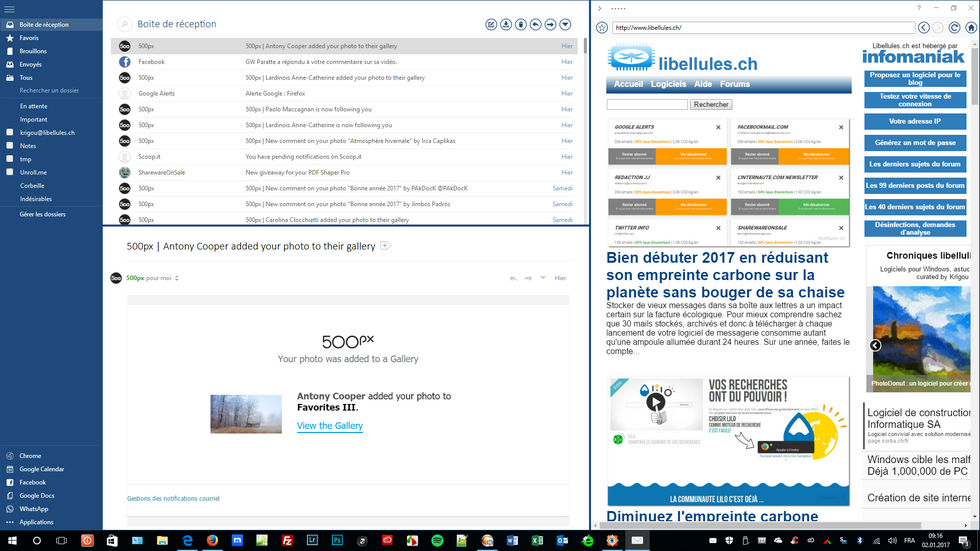Open the more actions dropdown in the mail toolbar
The width and height of the screenshot is (980, 551).
[566, 24]
